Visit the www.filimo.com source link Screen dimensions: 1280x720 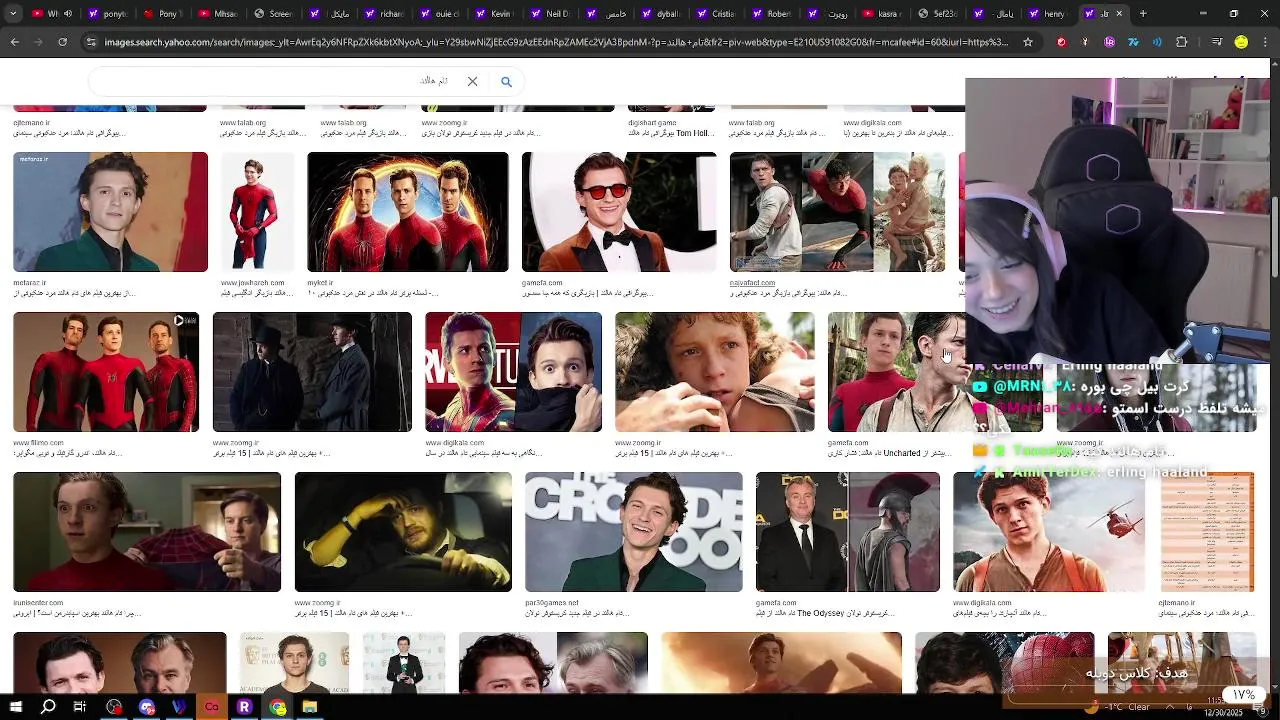[x=38, y=443]
